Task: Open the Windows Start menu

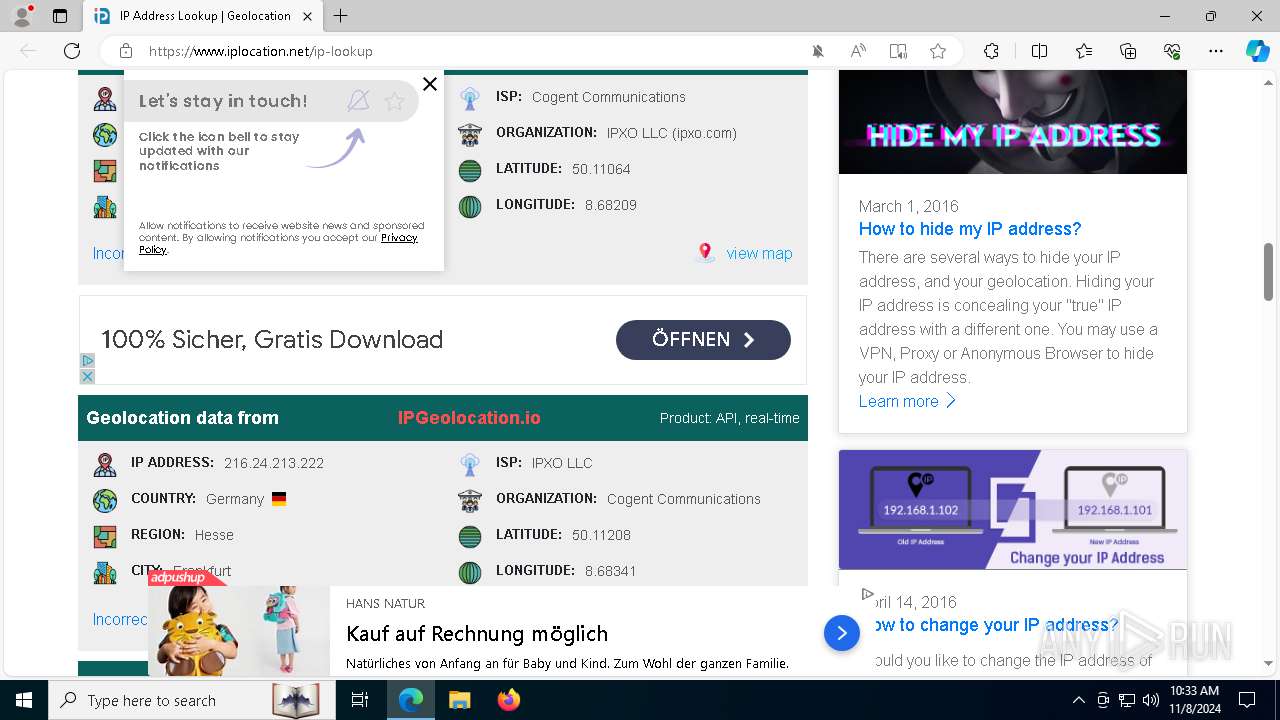Action: coord(24,700)
